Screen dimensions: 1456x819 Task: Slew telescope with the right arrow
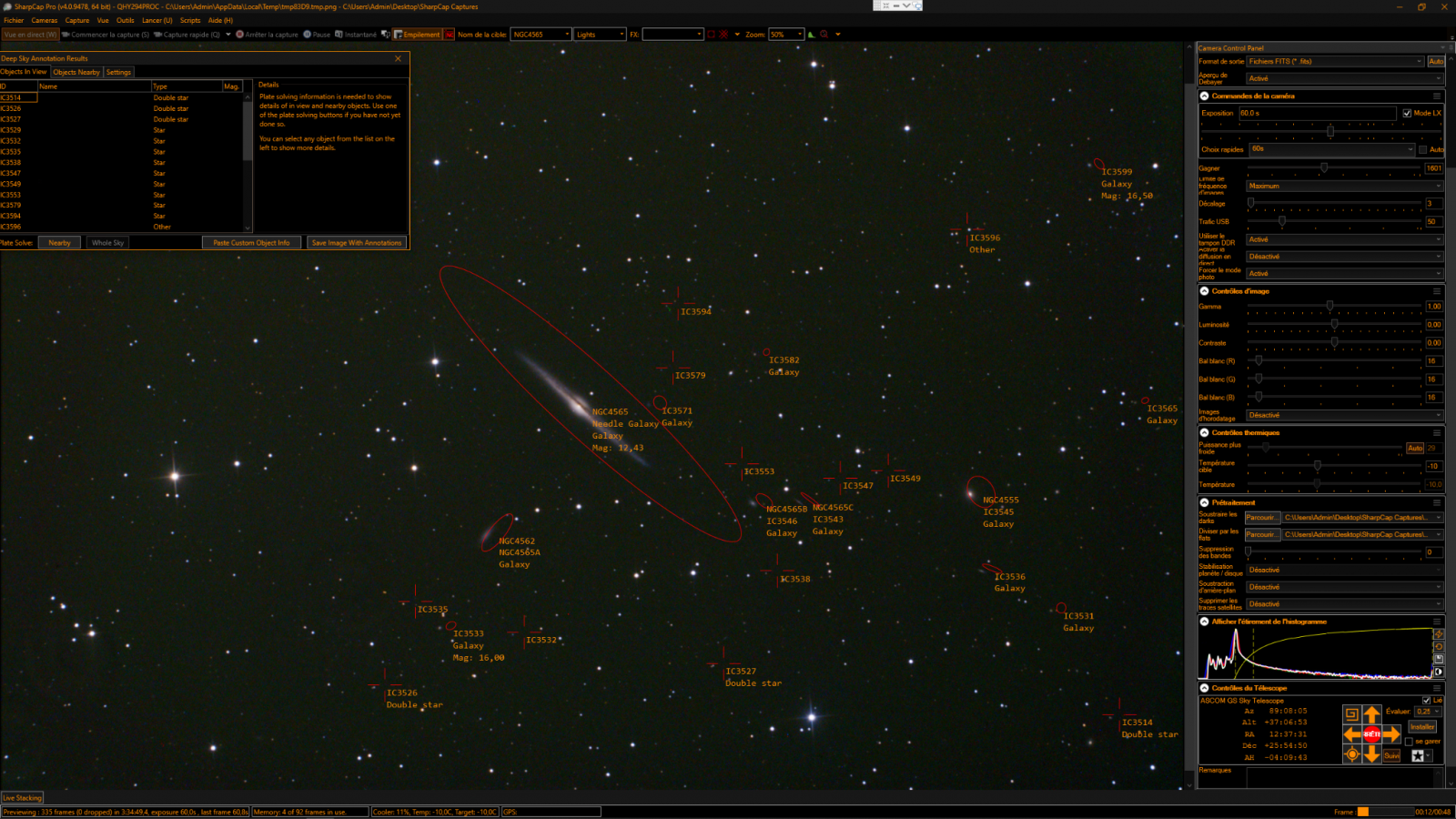click(x=1391, y=734)
